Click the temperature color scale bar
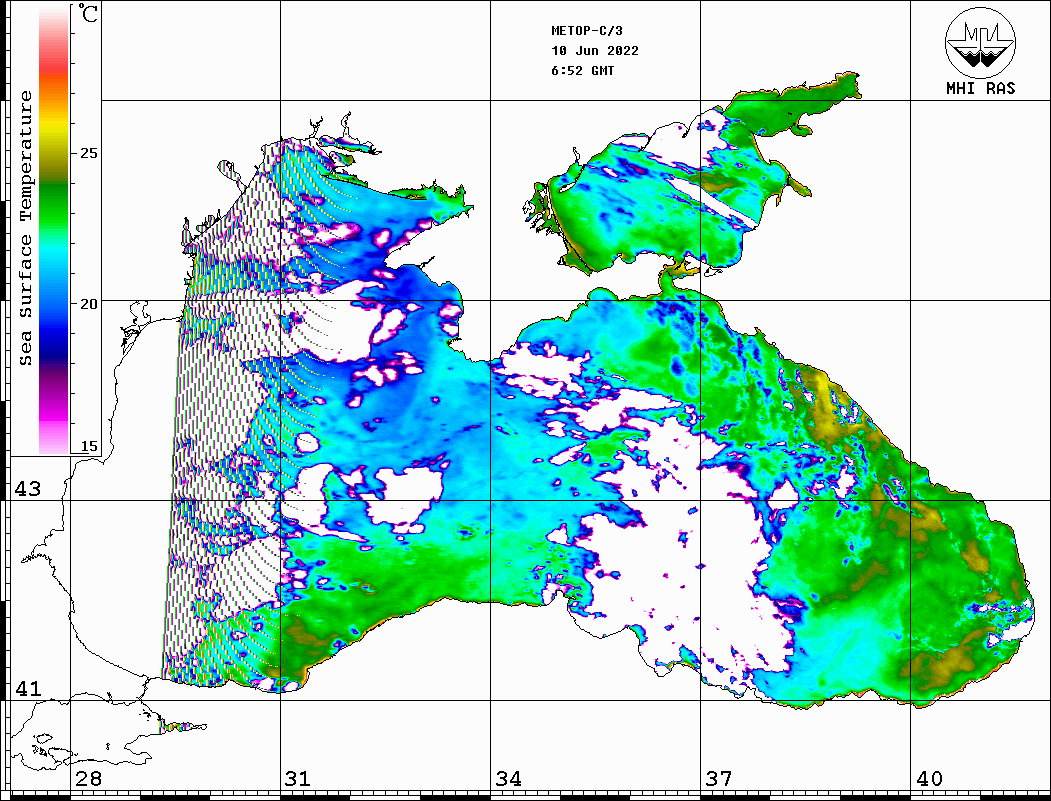The width and height of the screenshot is (1051, 801). point(54,230)
